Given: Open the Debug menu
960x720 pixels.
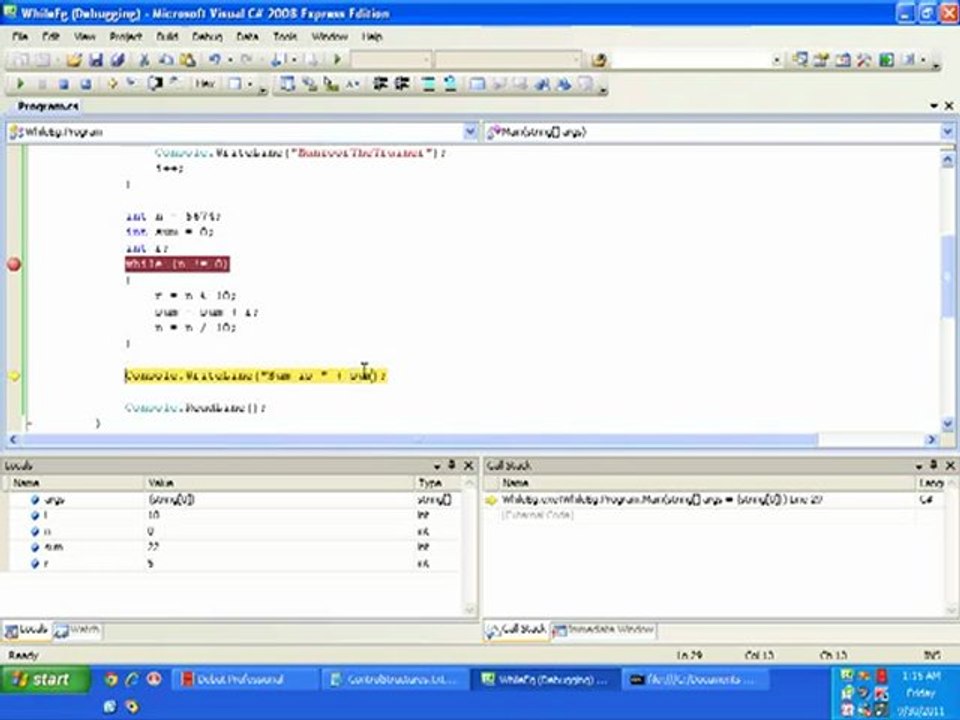Looking at the screenshot, I should (x=207, y=37).
